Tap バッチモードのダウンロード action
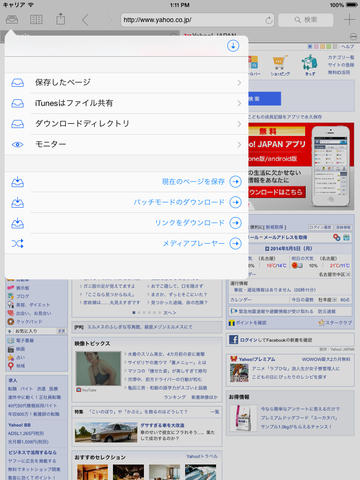This screenshot has width=360, height=480. point(179,202)
